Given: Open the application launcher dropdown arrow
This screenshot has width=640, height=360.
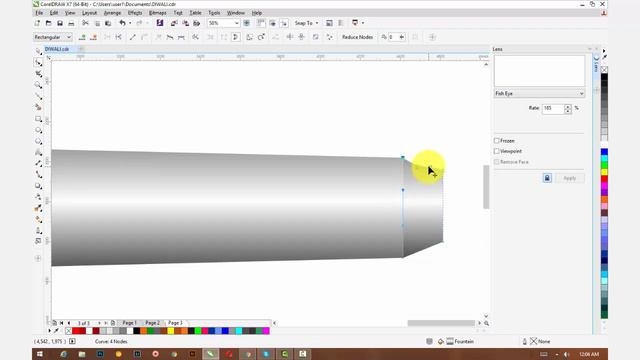Looking at the screenshot, I should pos(363,23).
